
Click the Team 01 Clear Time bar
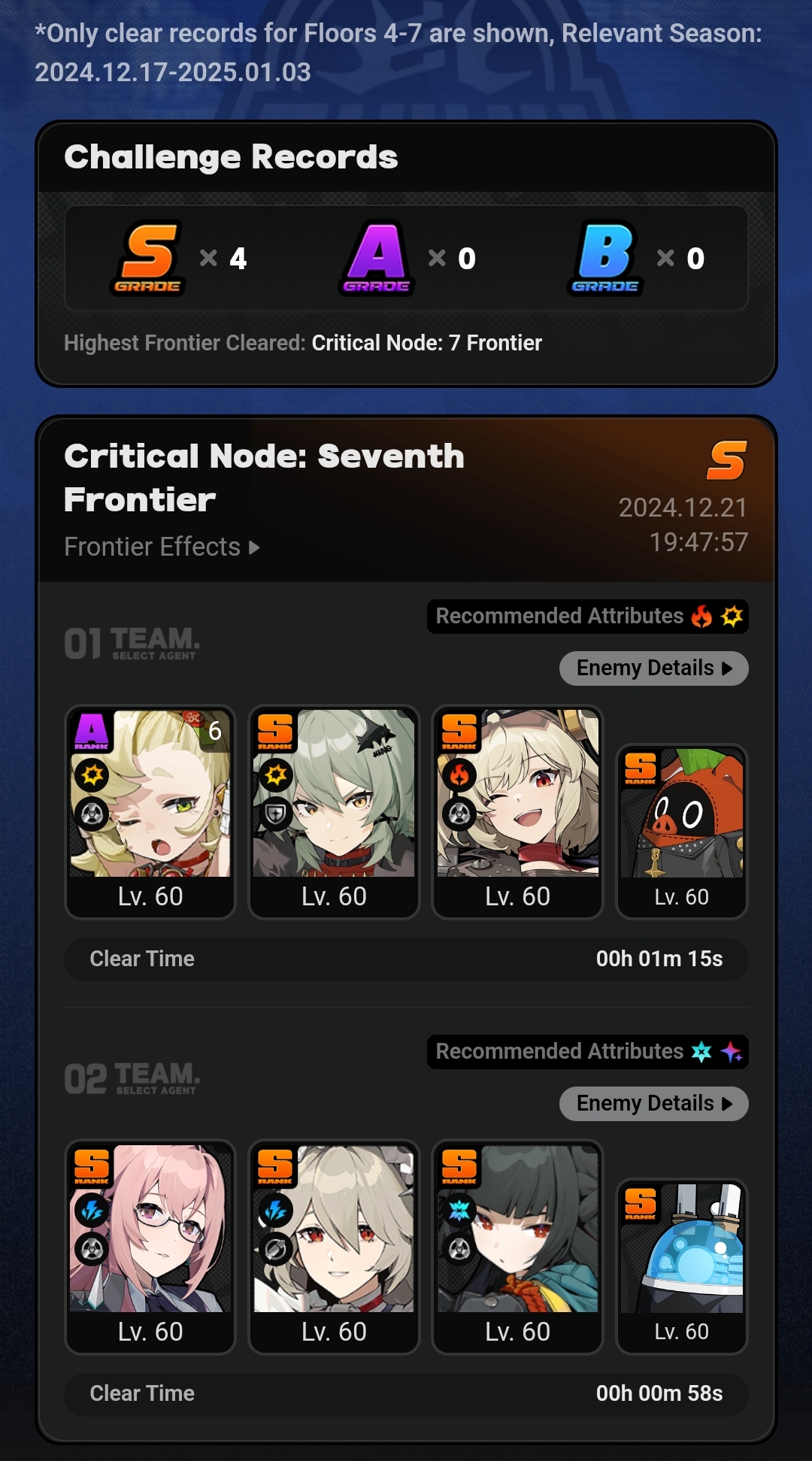406,959
